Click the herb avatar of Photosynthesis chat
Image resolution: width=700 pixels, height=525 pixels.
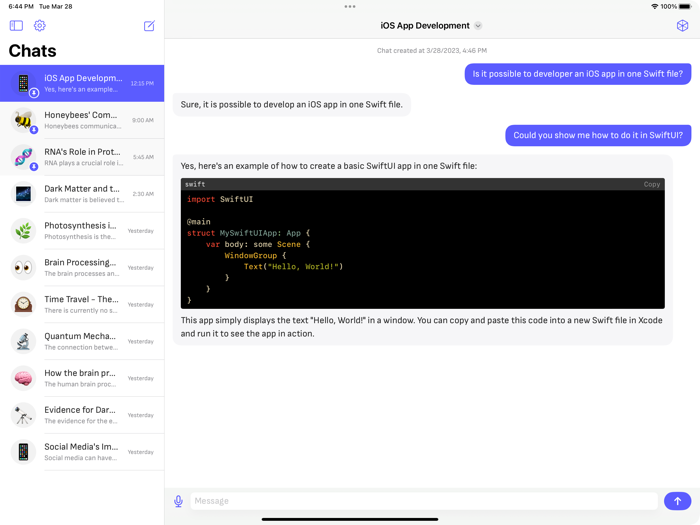[x=23, y=231]
